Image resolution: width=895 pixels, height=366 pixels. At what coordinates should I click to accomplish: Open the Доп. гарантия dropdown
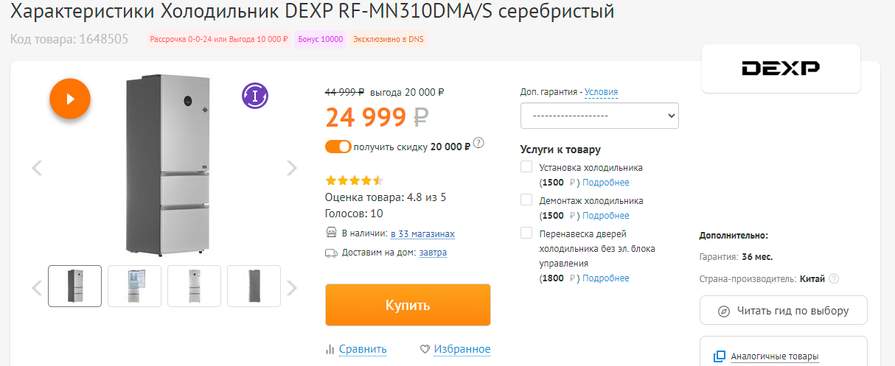(x=599, y=115)
